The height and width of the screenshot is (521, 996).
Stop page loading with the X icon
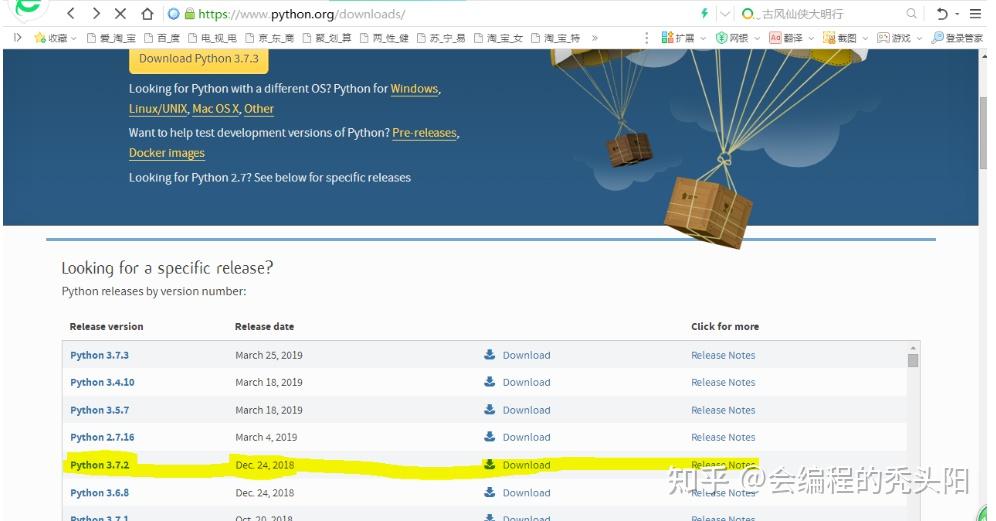click(120, 13)
